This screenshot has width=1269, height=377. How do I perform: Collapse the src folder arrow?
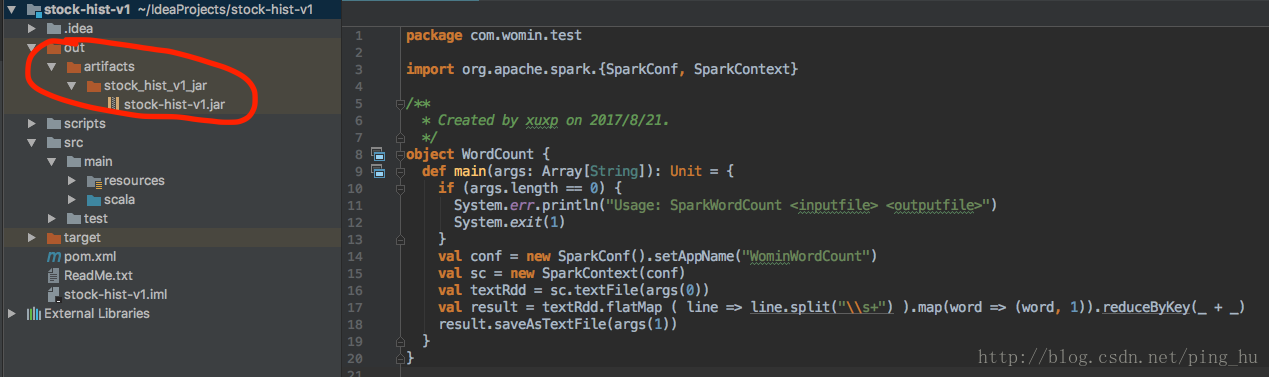tap(31, 142)
